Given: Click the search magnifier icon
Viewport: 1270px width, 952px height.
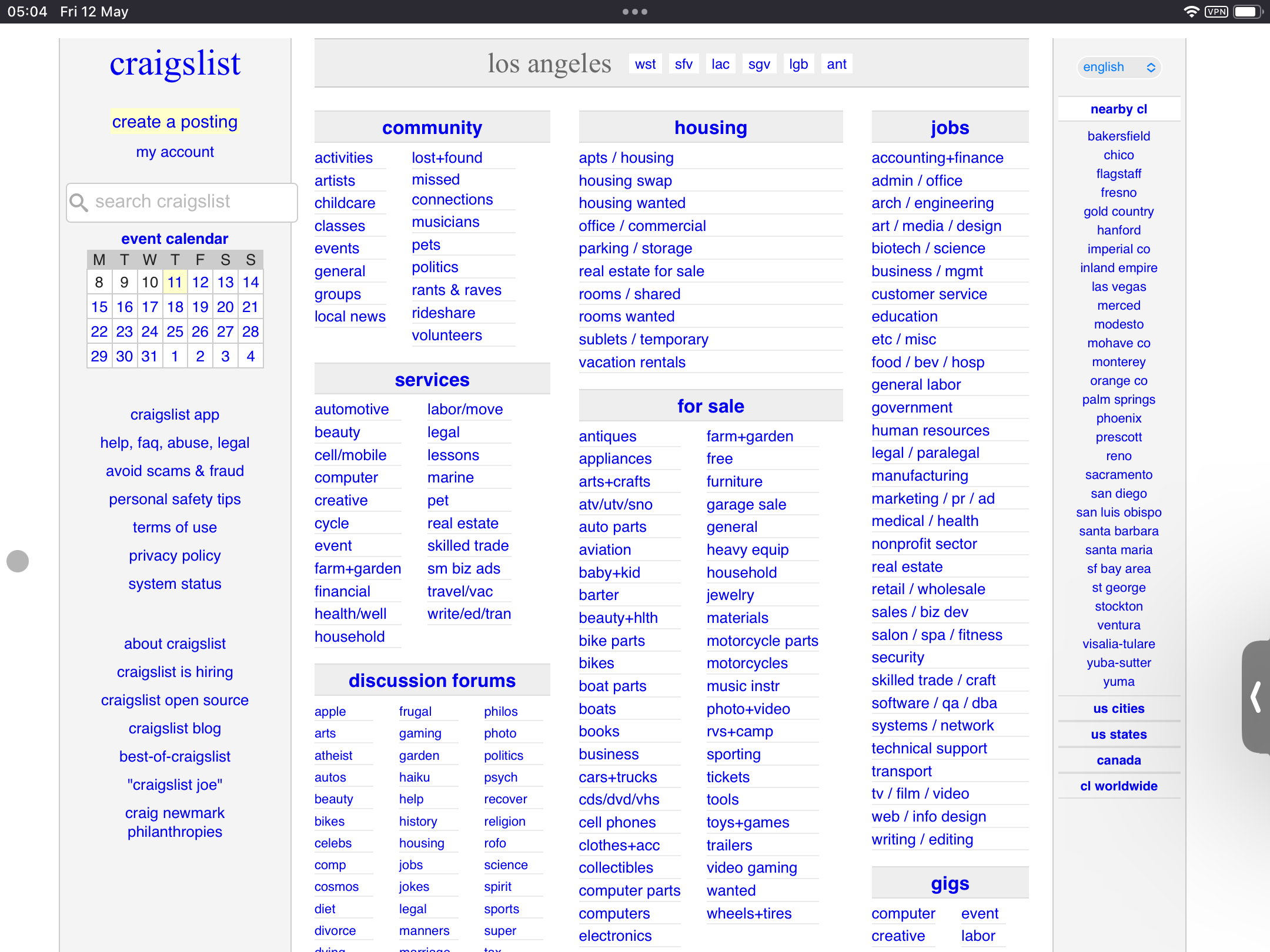Looking at the screenshot, I should tap(79, 202).
